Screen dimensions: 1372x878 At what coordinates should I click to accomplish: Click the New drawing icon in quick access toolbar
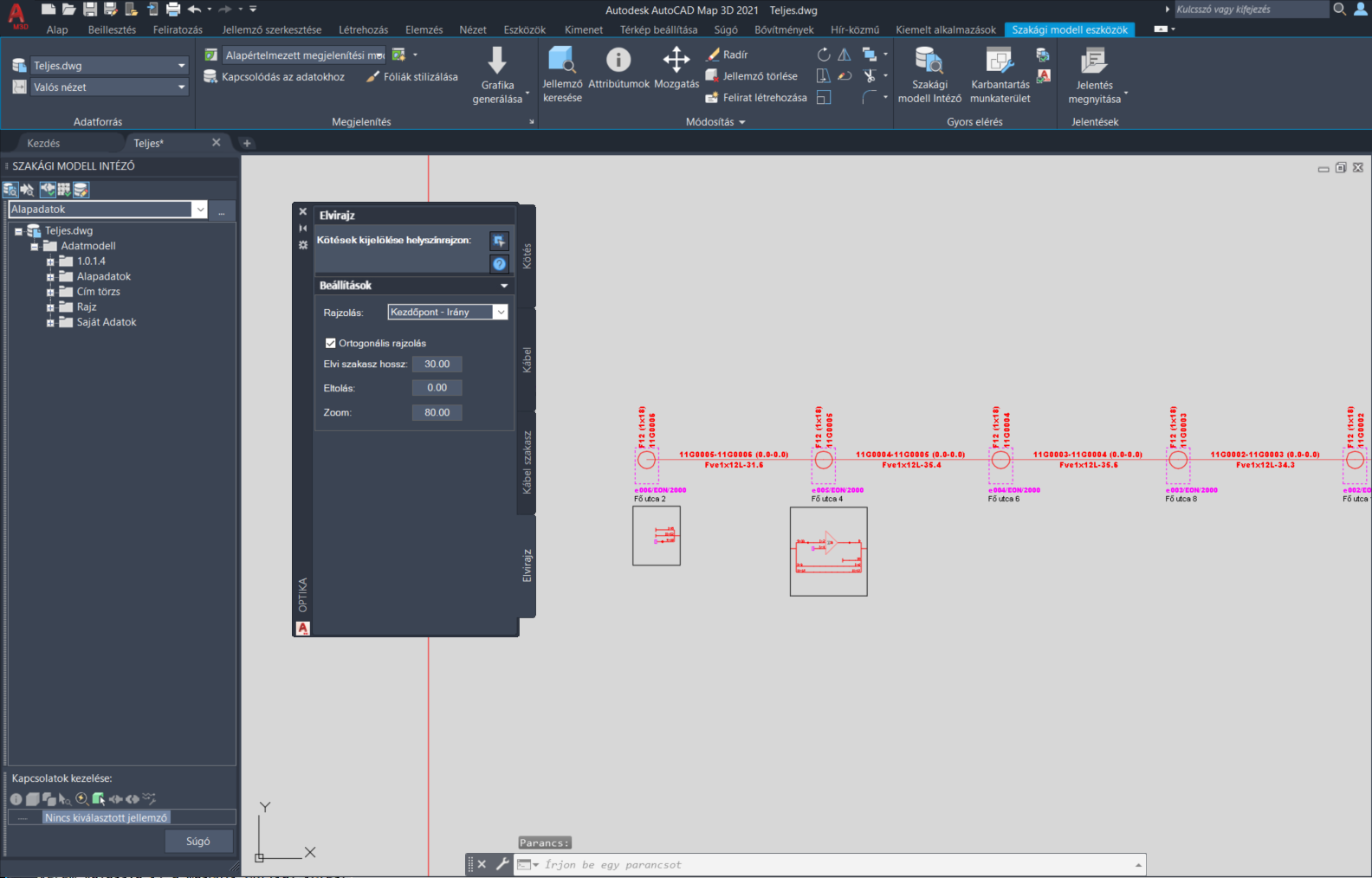(x=49, y=9)
